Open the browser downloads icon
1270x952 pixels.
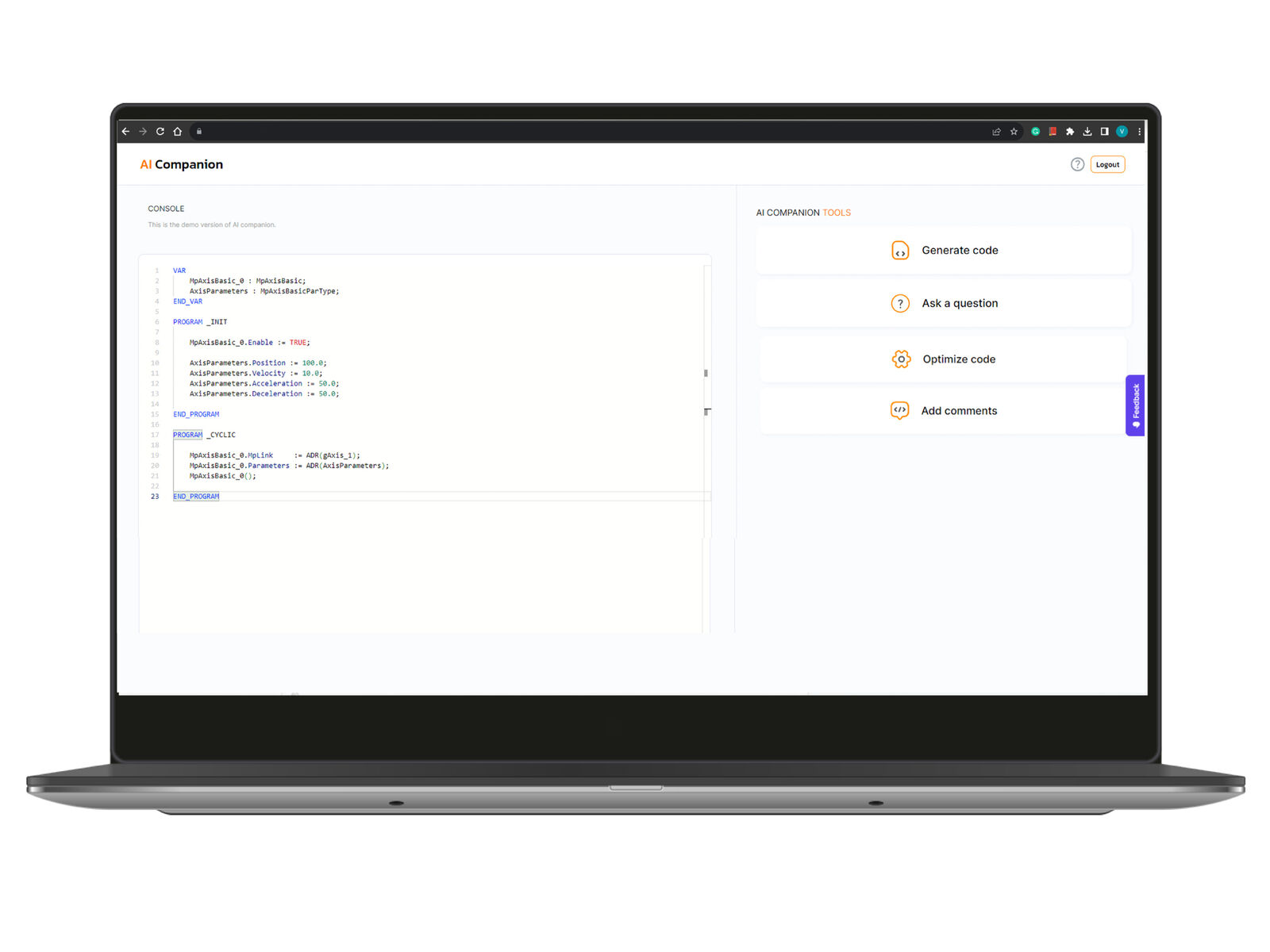coord(1087,132)
